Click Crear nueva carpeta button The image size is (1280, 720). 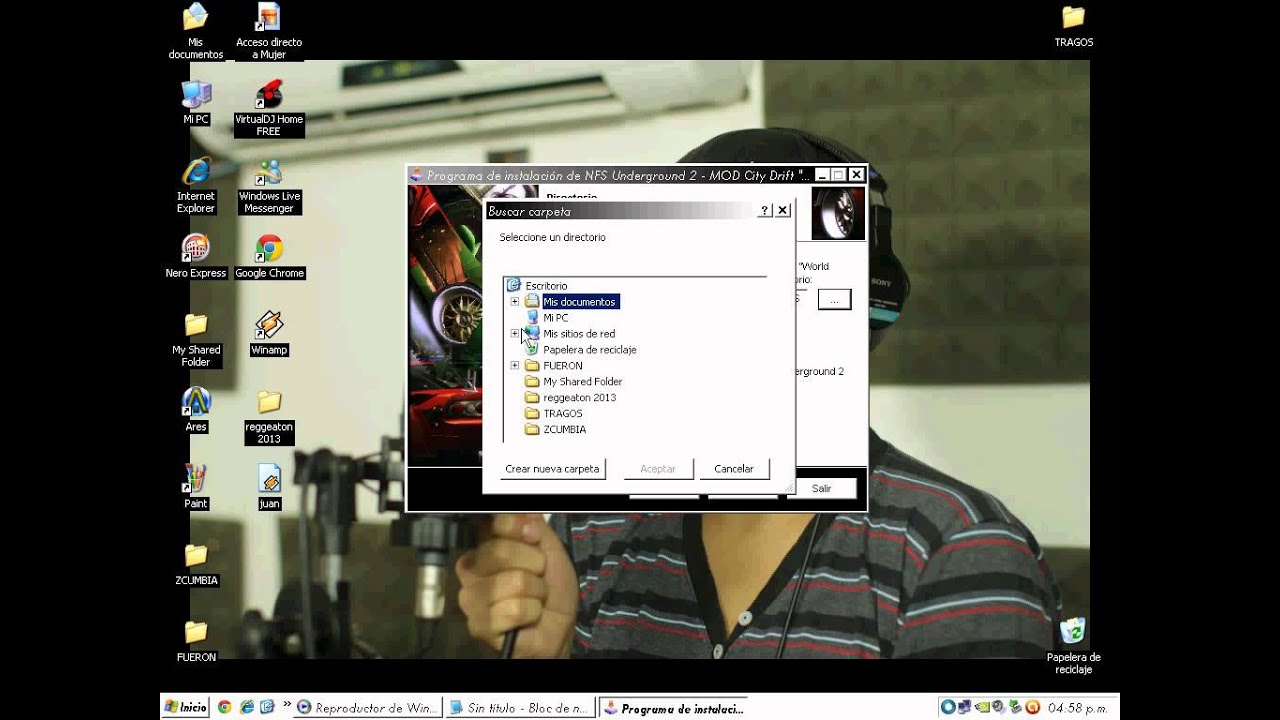pos(552,468)
